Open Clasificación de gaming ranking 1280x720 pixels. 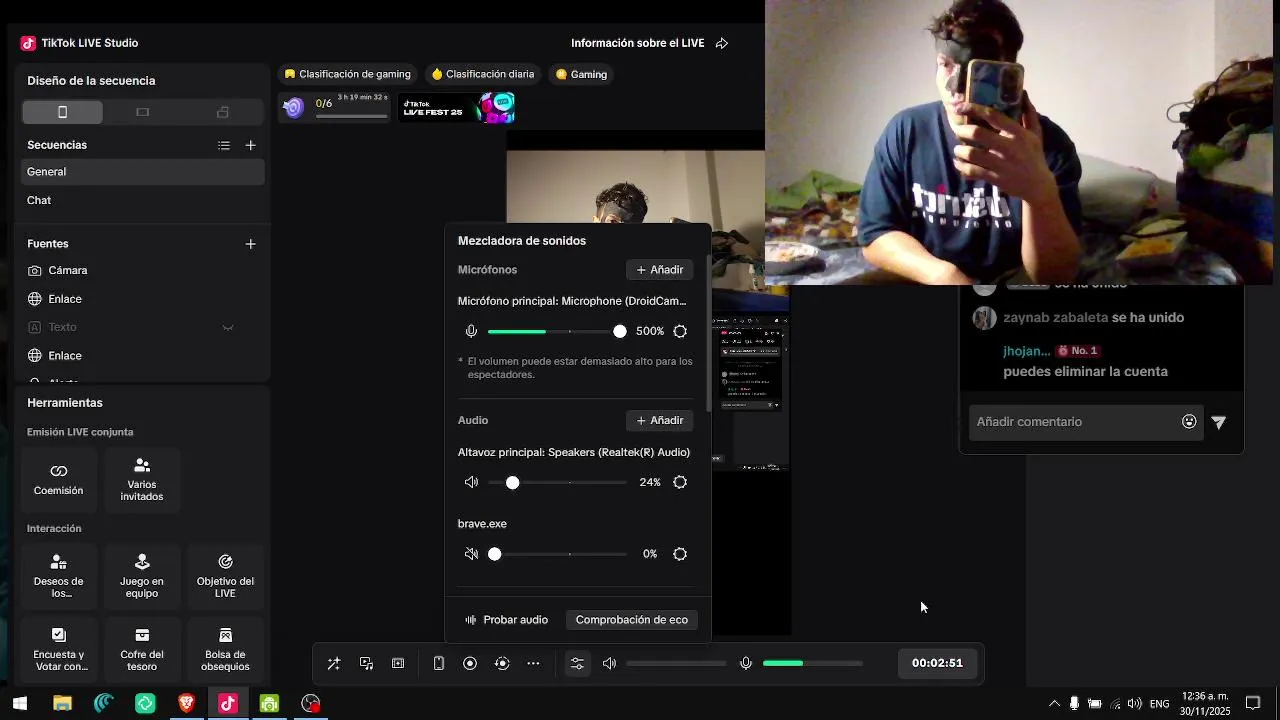[348, 74]
